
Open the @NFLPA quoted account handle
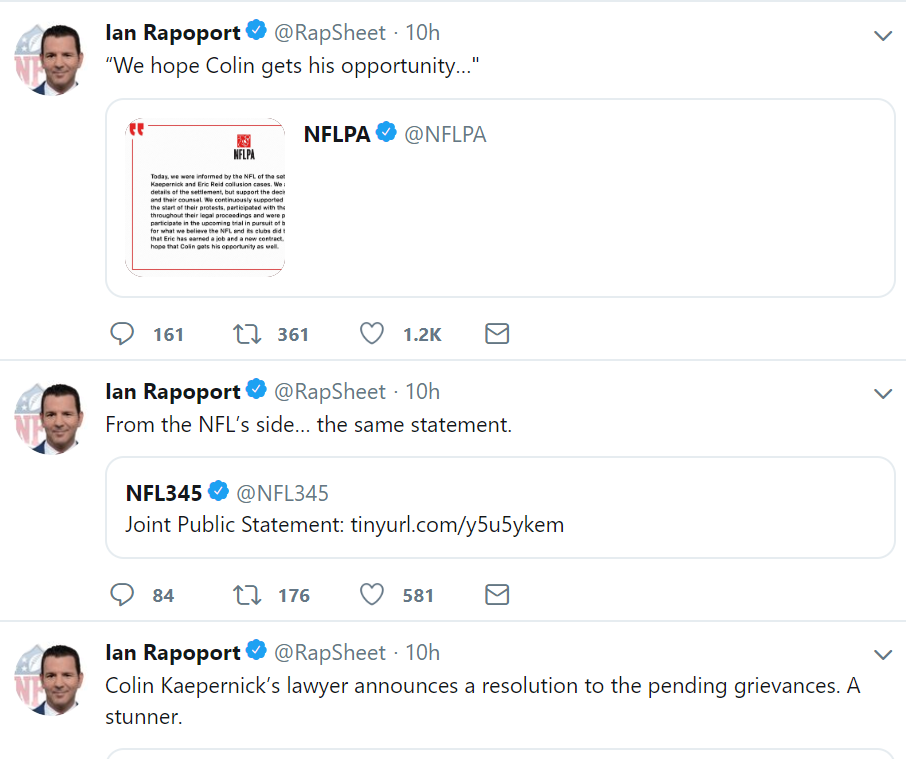click(x=445, y=134)
